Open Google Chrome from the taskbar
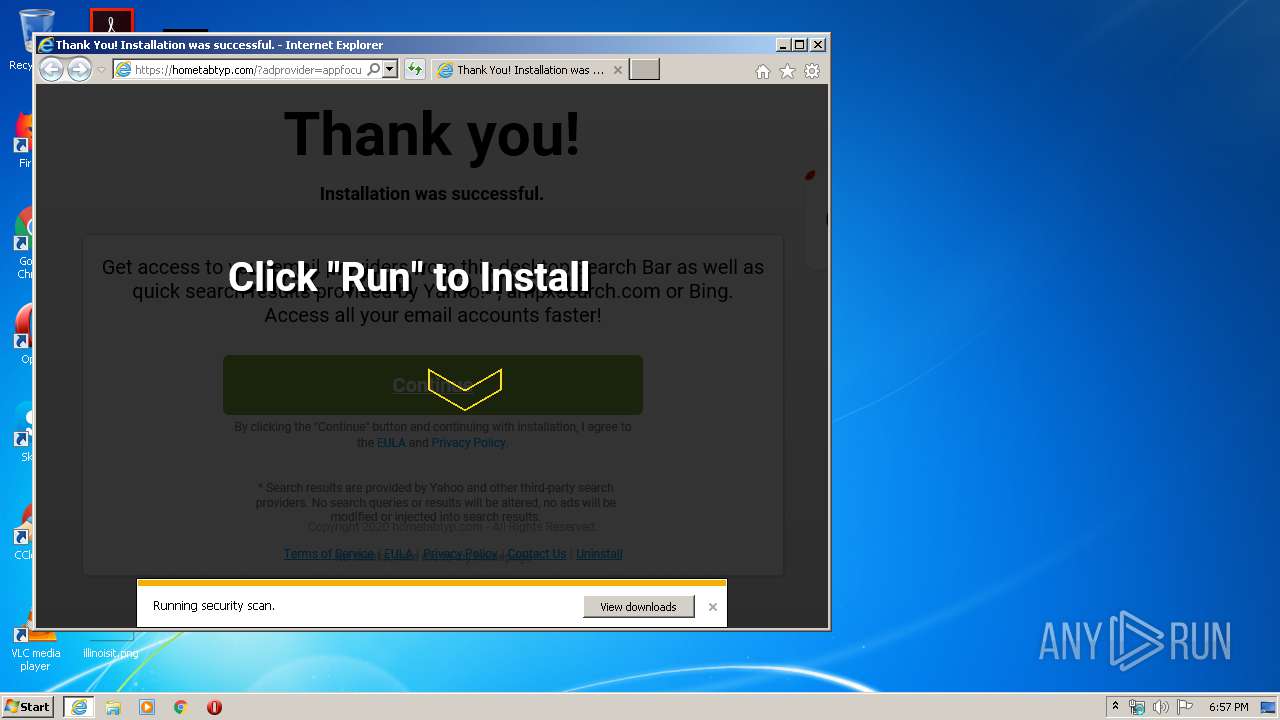The width and height of the screenshot is (1280, 720). point(181,707)
